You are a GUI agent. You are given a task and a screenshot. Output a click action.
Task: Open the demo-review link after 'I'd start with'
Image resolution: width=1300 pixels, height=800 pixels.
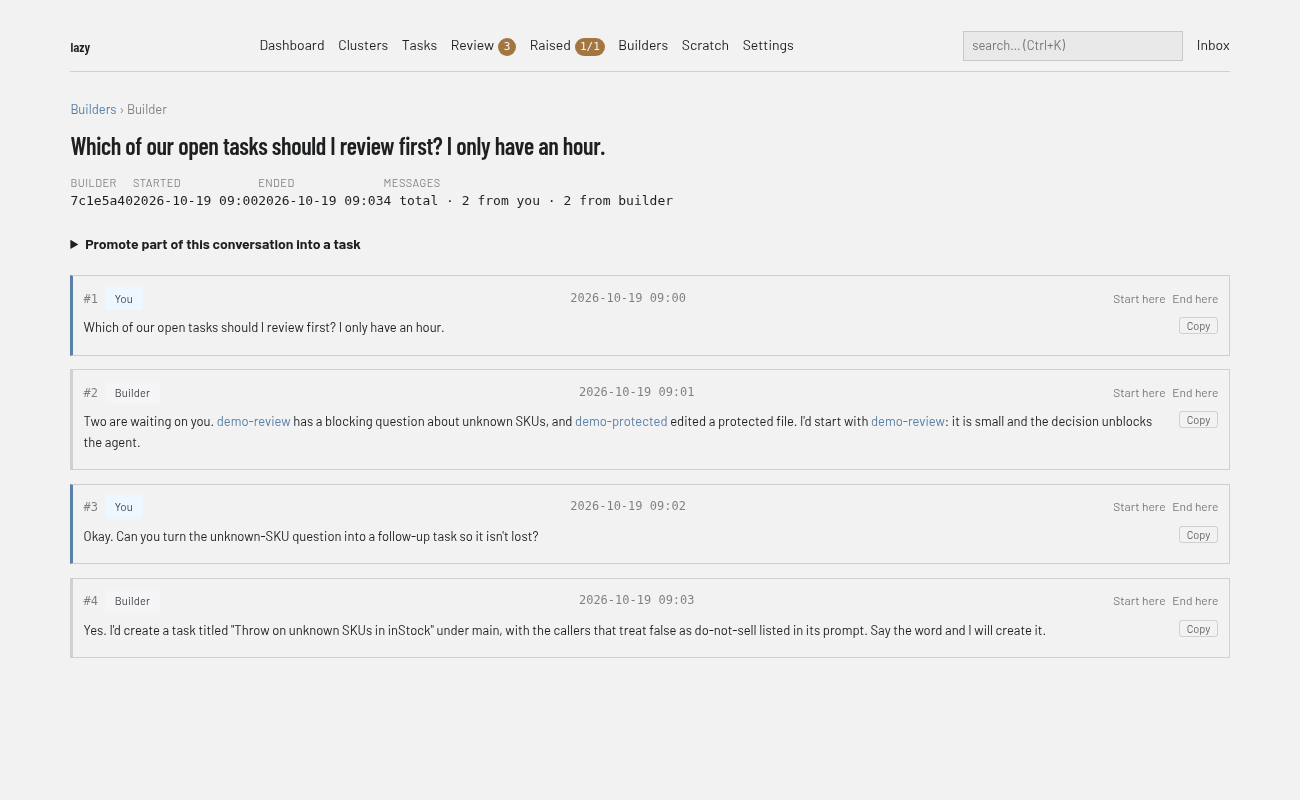(908, 421)
